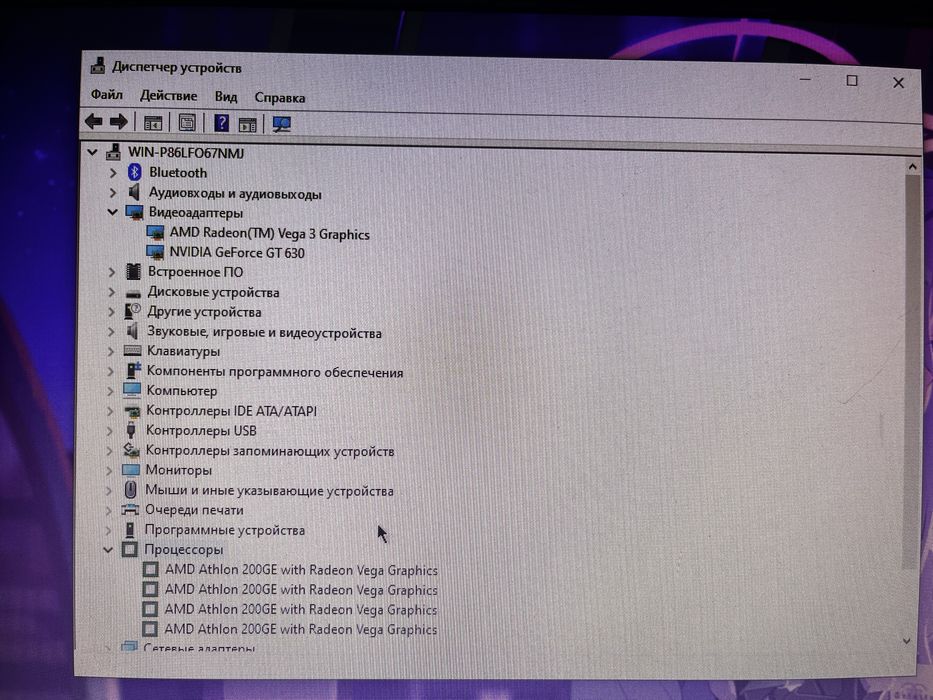Click the scan for hardware changes icon

tap(281, 124)
